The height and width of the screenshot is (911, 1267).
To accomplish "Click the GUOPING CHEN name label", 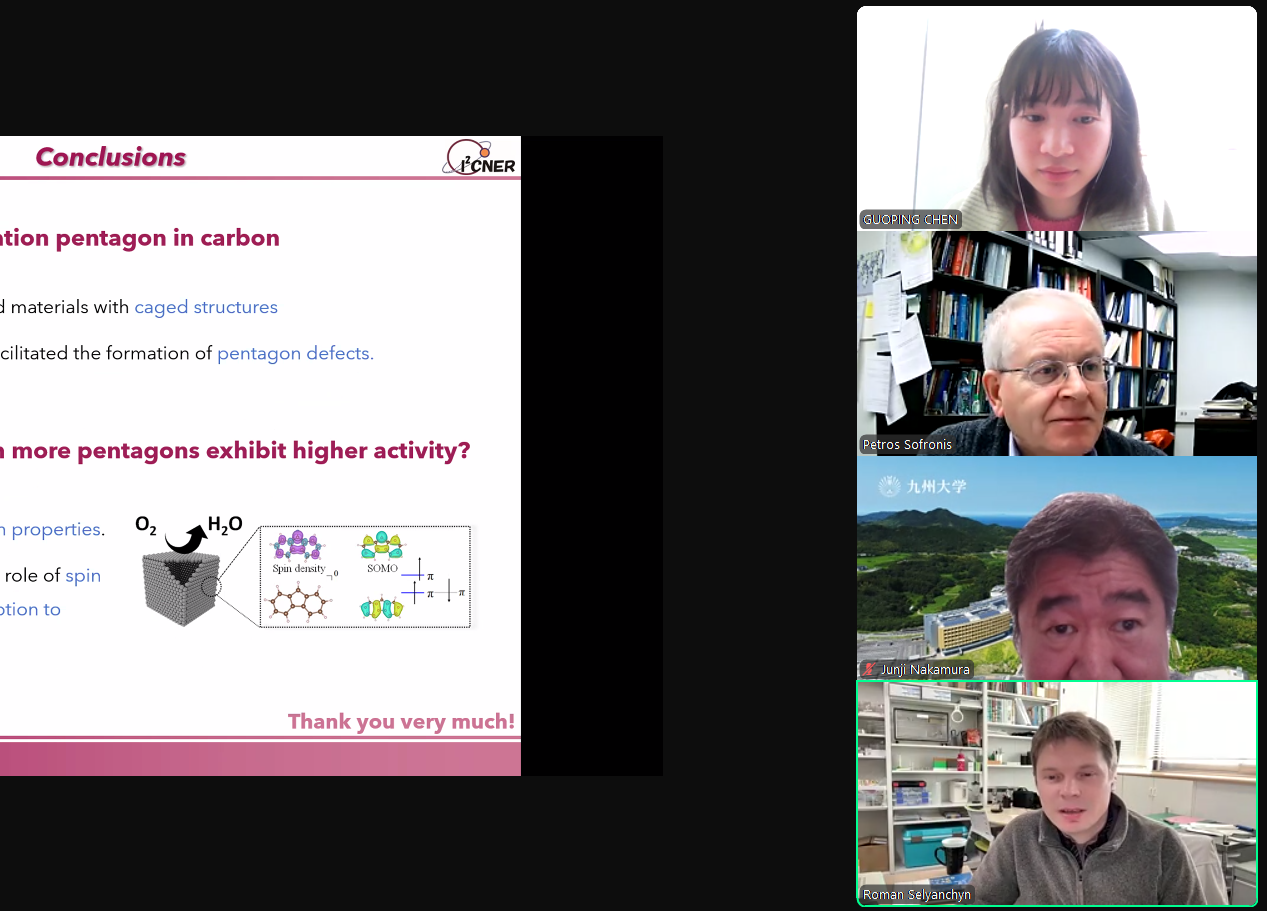I will pos(910,219).
